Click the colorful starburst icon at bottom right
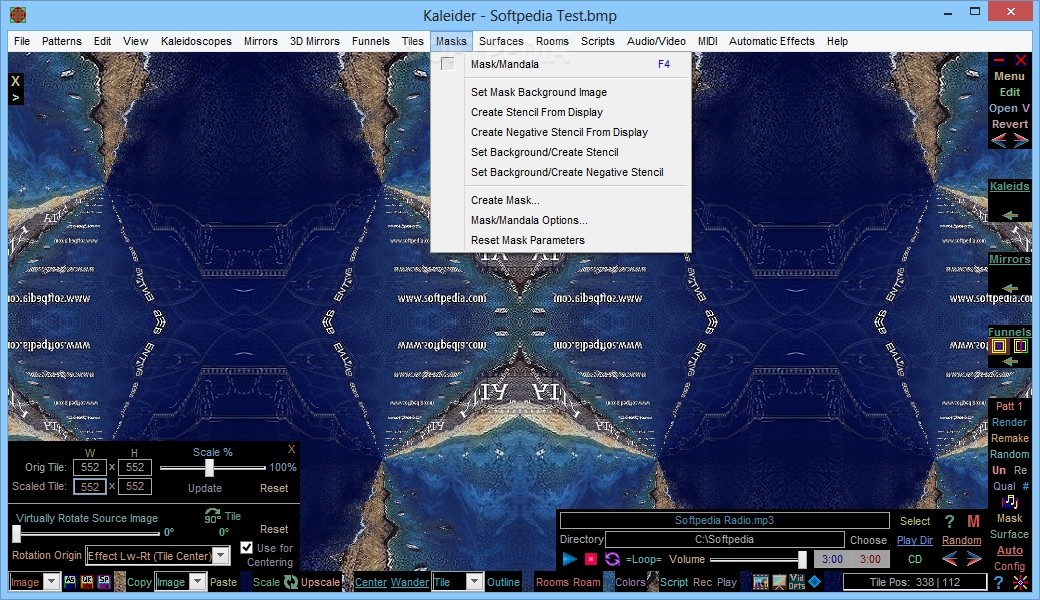This screenshot has height=600, width=1040. coord(1021,582)
